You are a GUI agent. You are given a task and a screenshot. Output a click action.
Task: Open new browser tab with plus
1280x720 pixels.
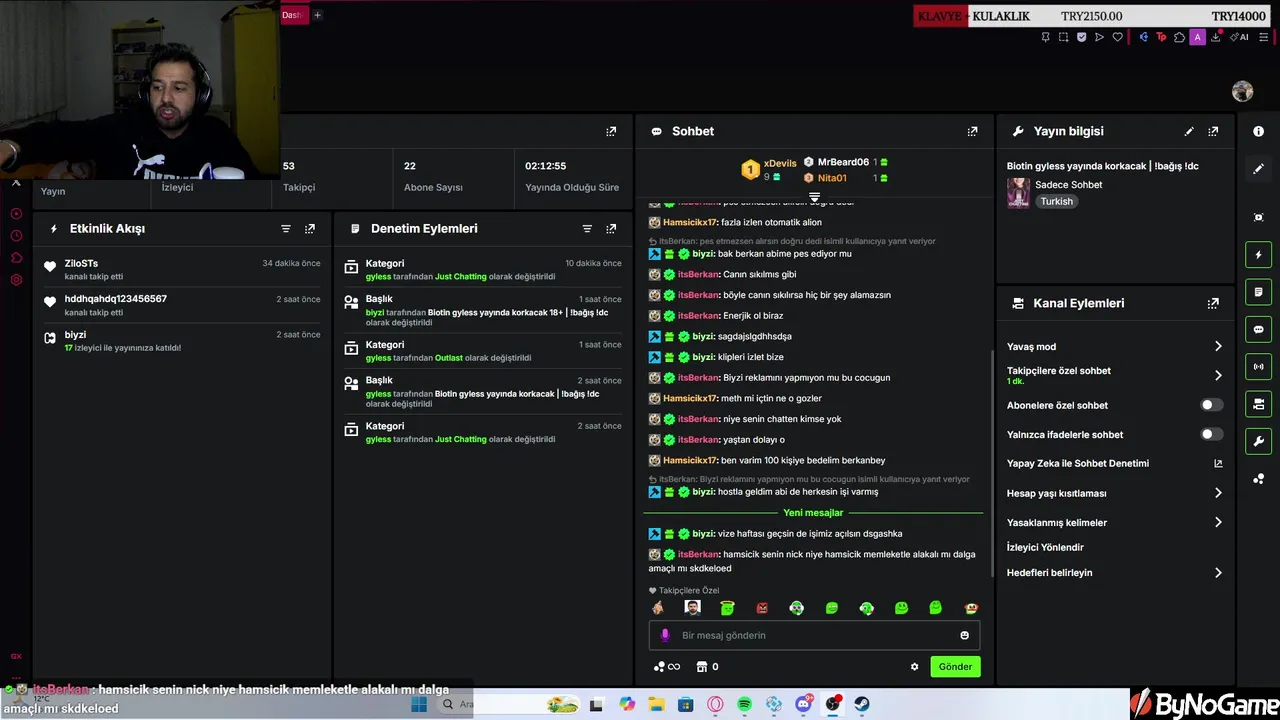pyautogui.click(x=317, y=15)
